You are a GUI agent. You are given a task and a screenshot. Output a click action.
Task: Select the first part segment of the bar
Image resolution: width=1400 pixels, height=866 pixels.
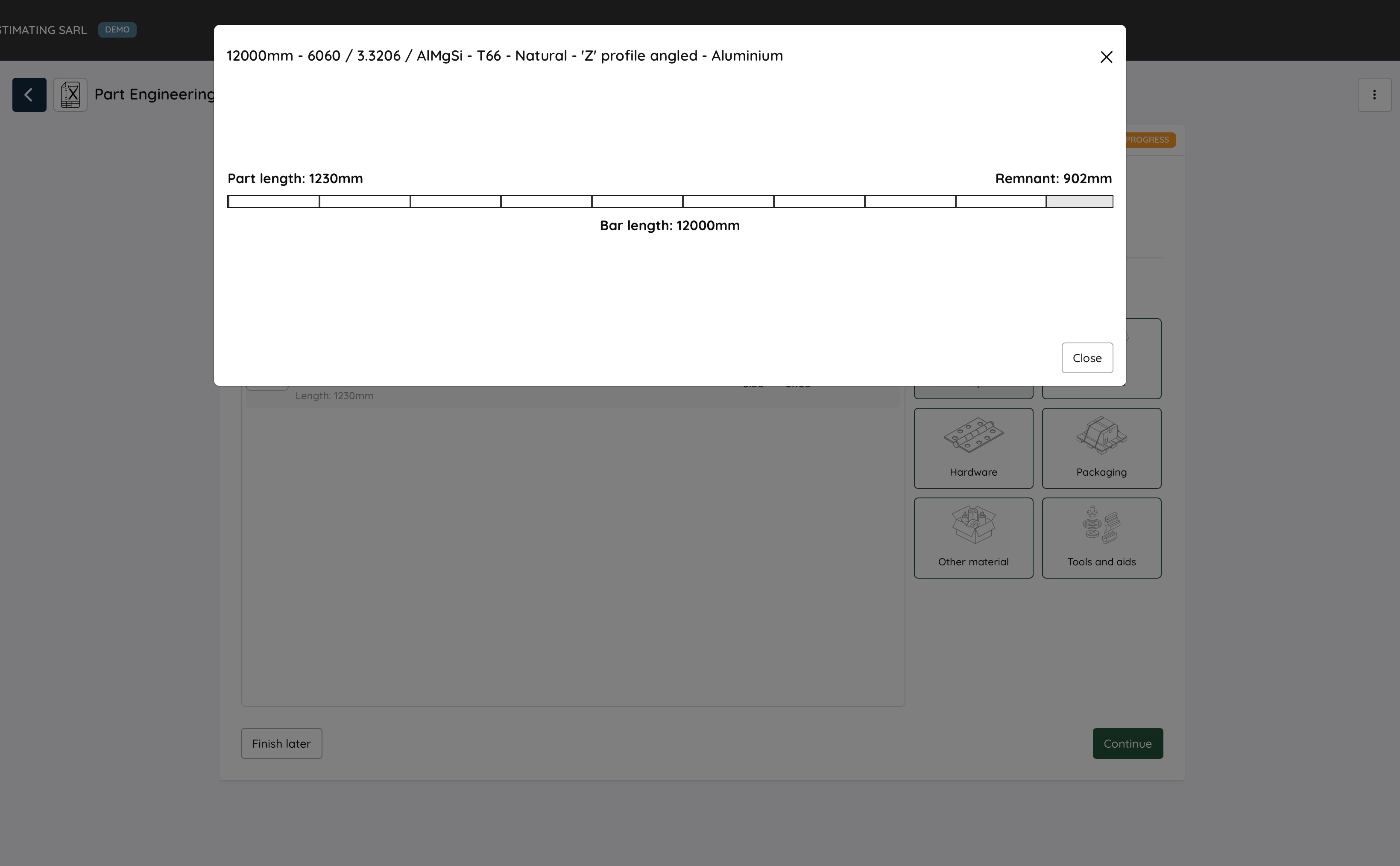coord(274,202)
